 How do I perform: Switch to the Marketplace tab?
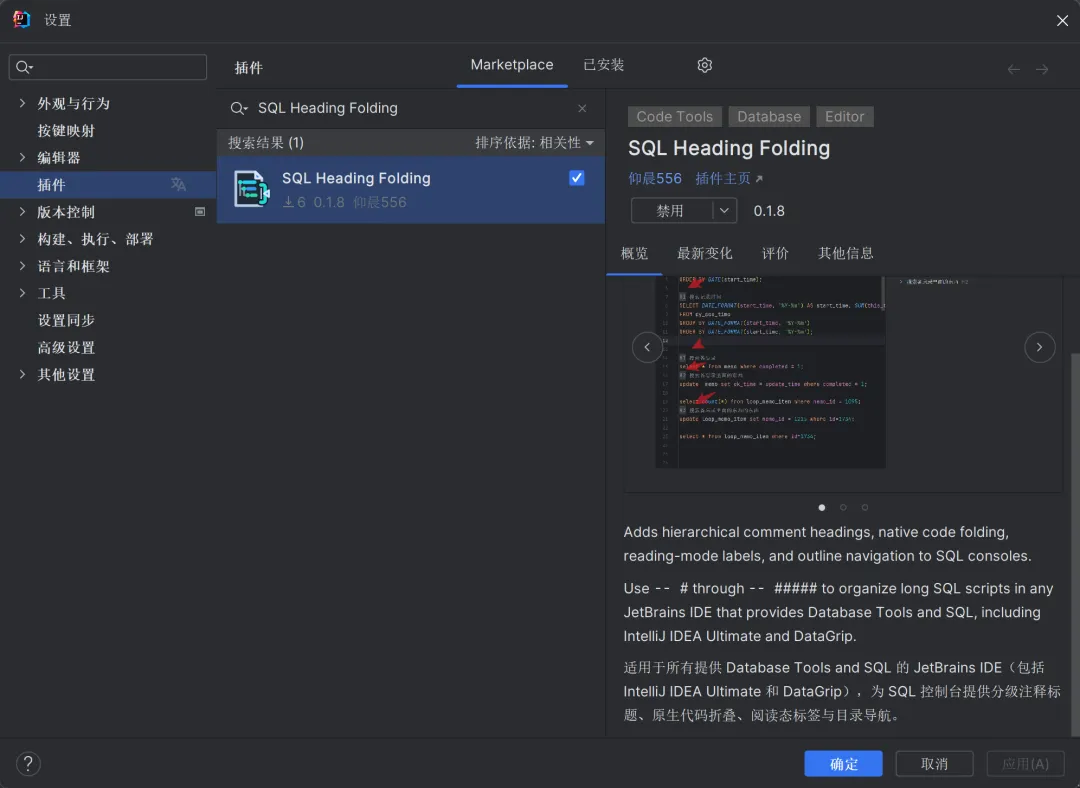tap(512, 65)
